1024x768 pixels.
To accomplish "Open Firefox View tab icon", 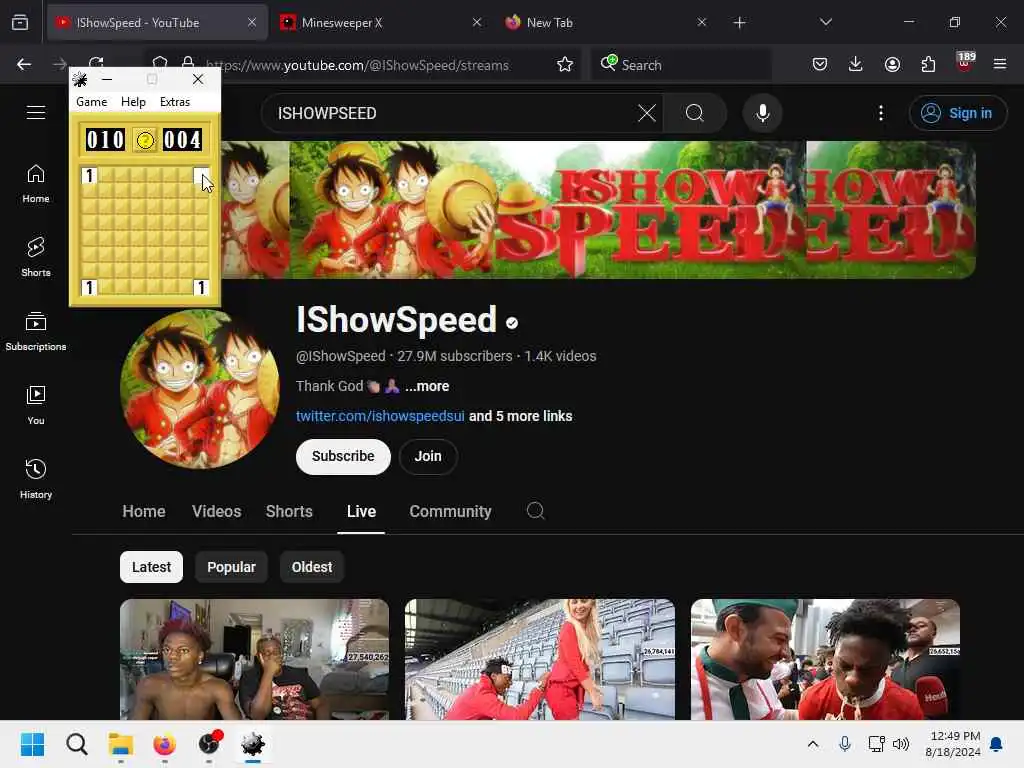I will 20,23.
